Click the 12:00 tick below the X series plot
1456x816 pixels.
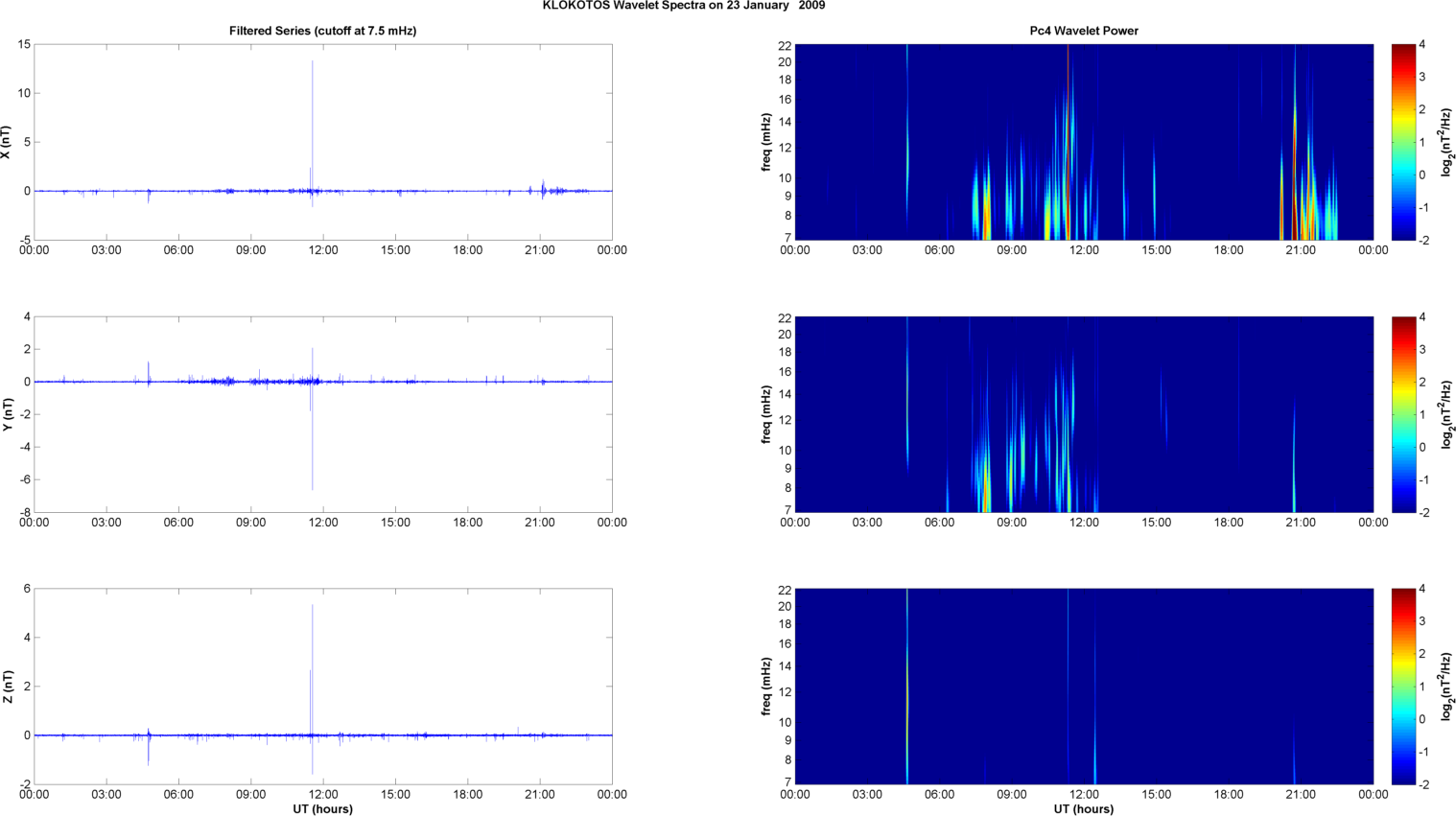pyautogui.click(x=323, y=250)
